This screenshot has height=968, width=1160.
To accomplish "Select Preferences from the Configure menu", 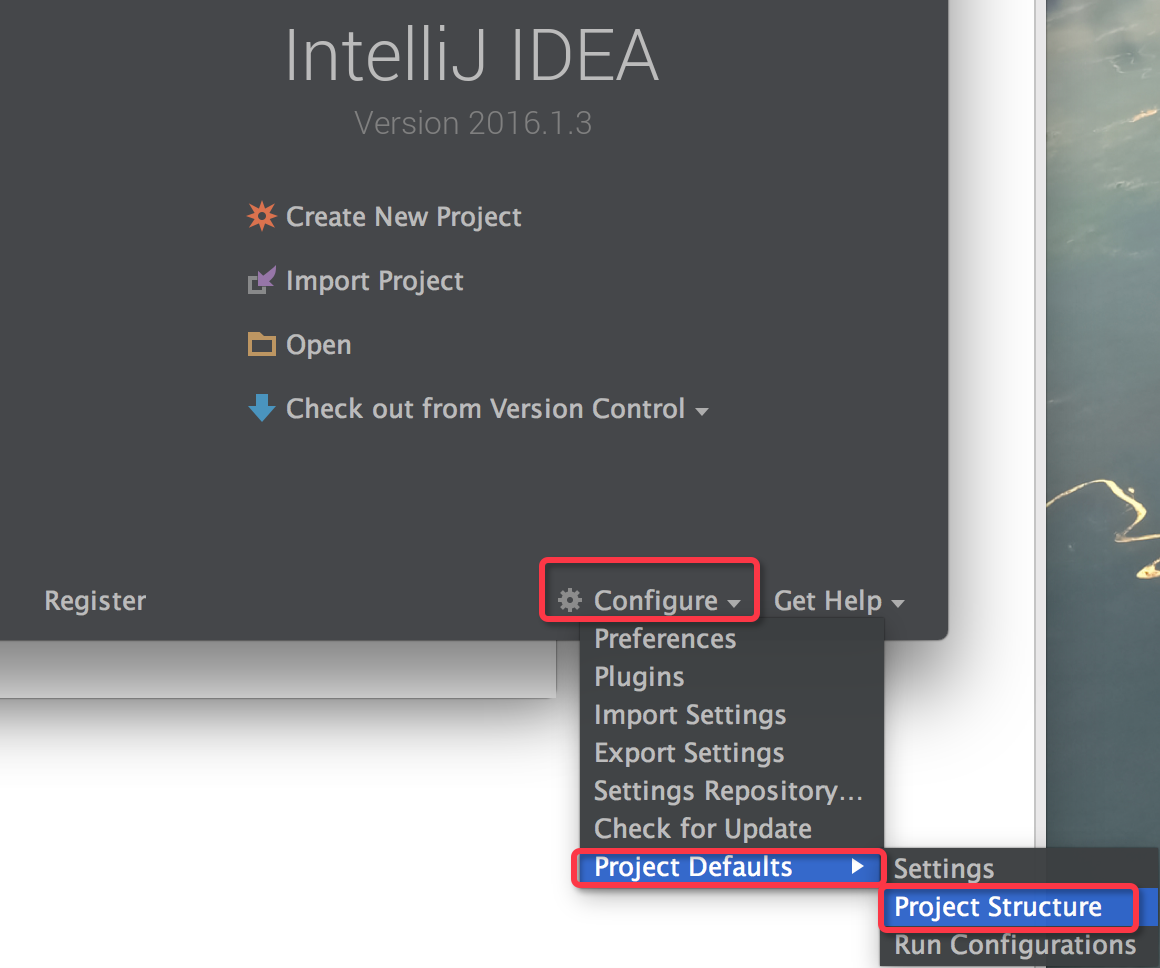I will [x=665, y=638].
